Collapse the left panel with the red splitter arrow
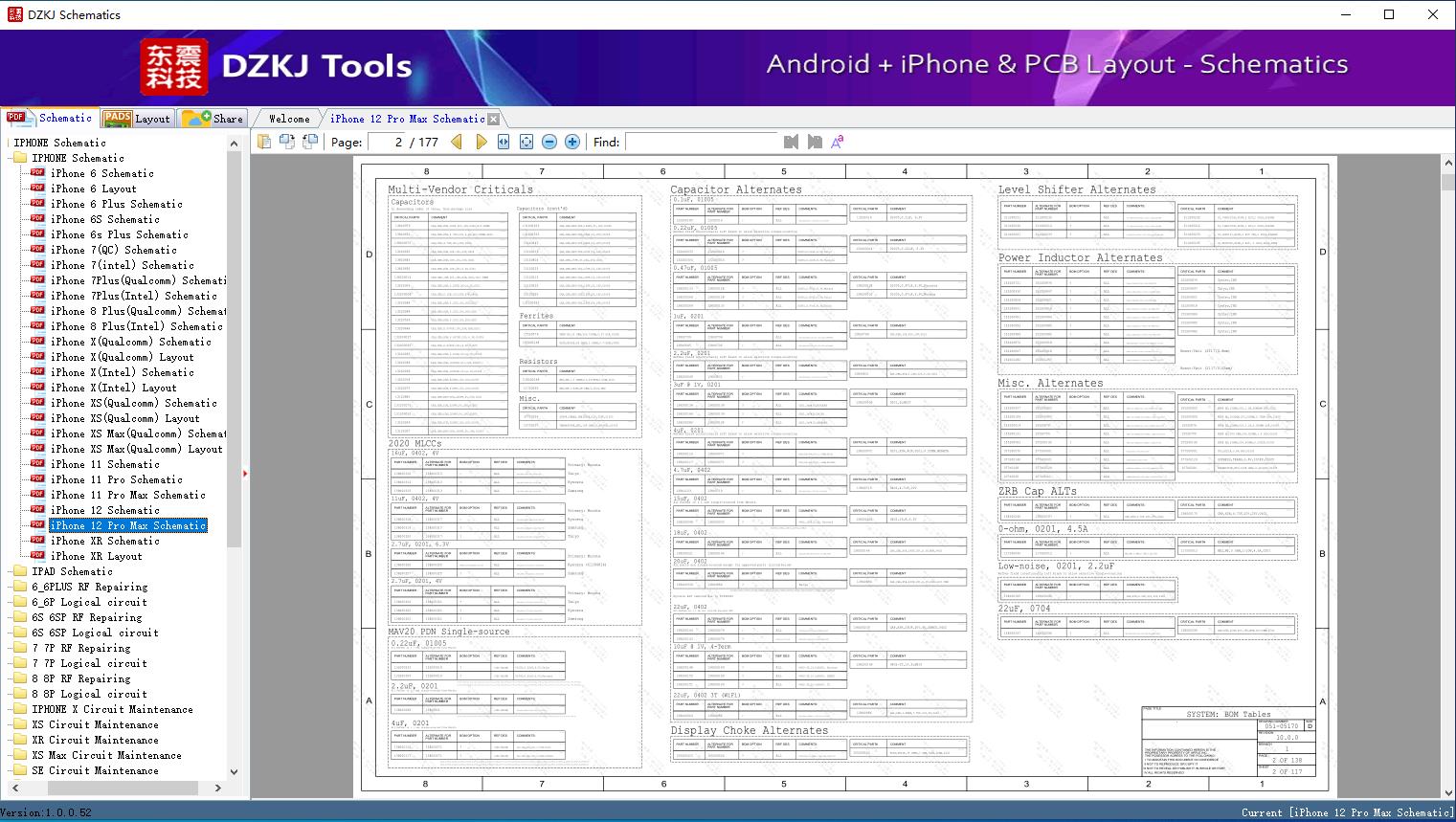Screen dimensions: 1456x822 click(x=246, y=473)
